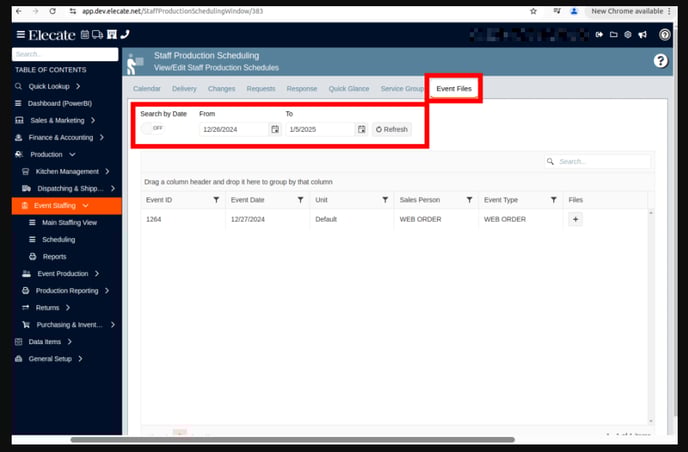Viewport: 688px width, 452px height.
Task: Click the Event ID column filter icon
Action: (216, 200)
